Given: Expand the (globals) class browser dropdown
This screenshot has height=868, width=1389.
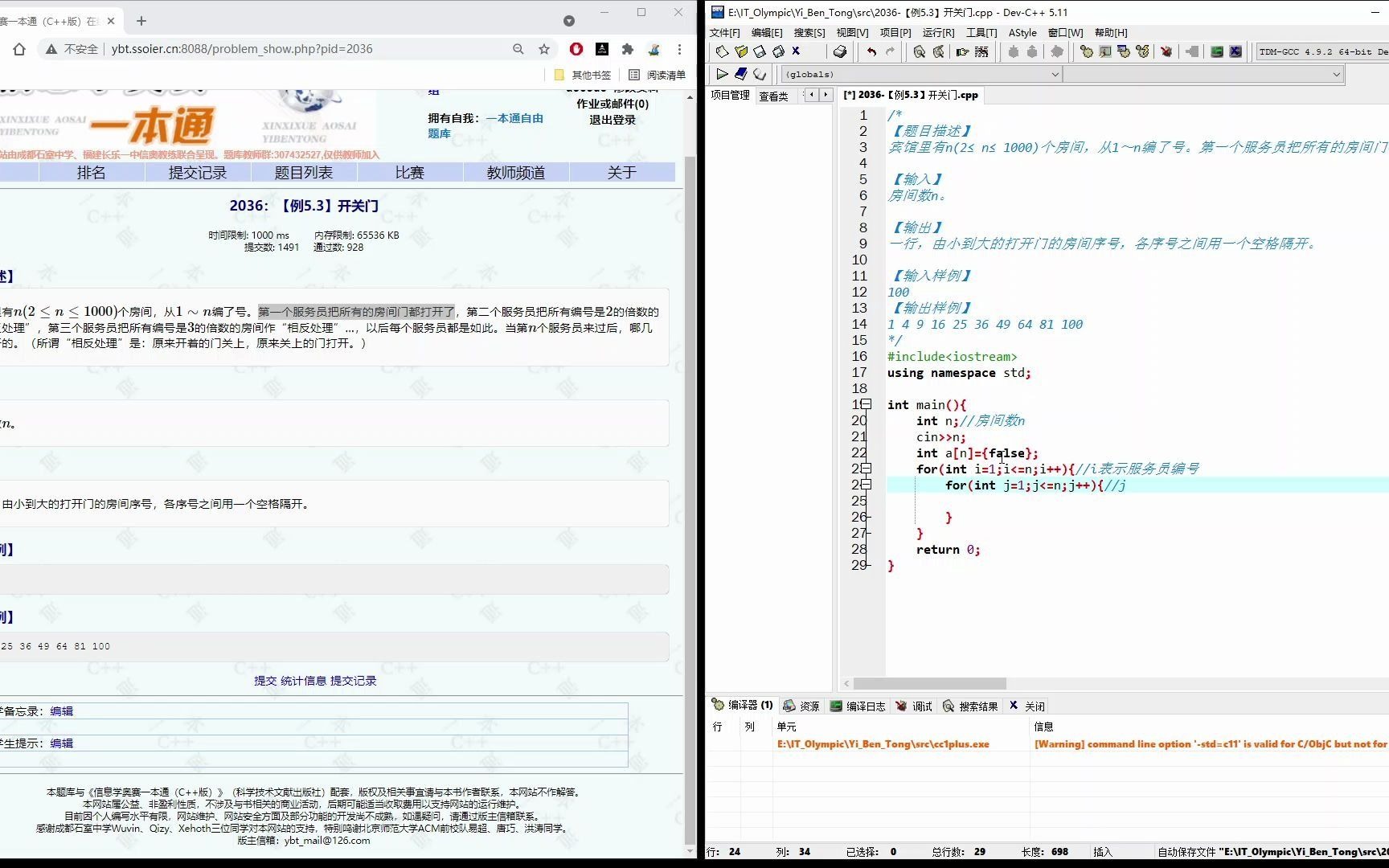Looking at the screenshot, I should pyautogui.click(x=1056, y=74).
